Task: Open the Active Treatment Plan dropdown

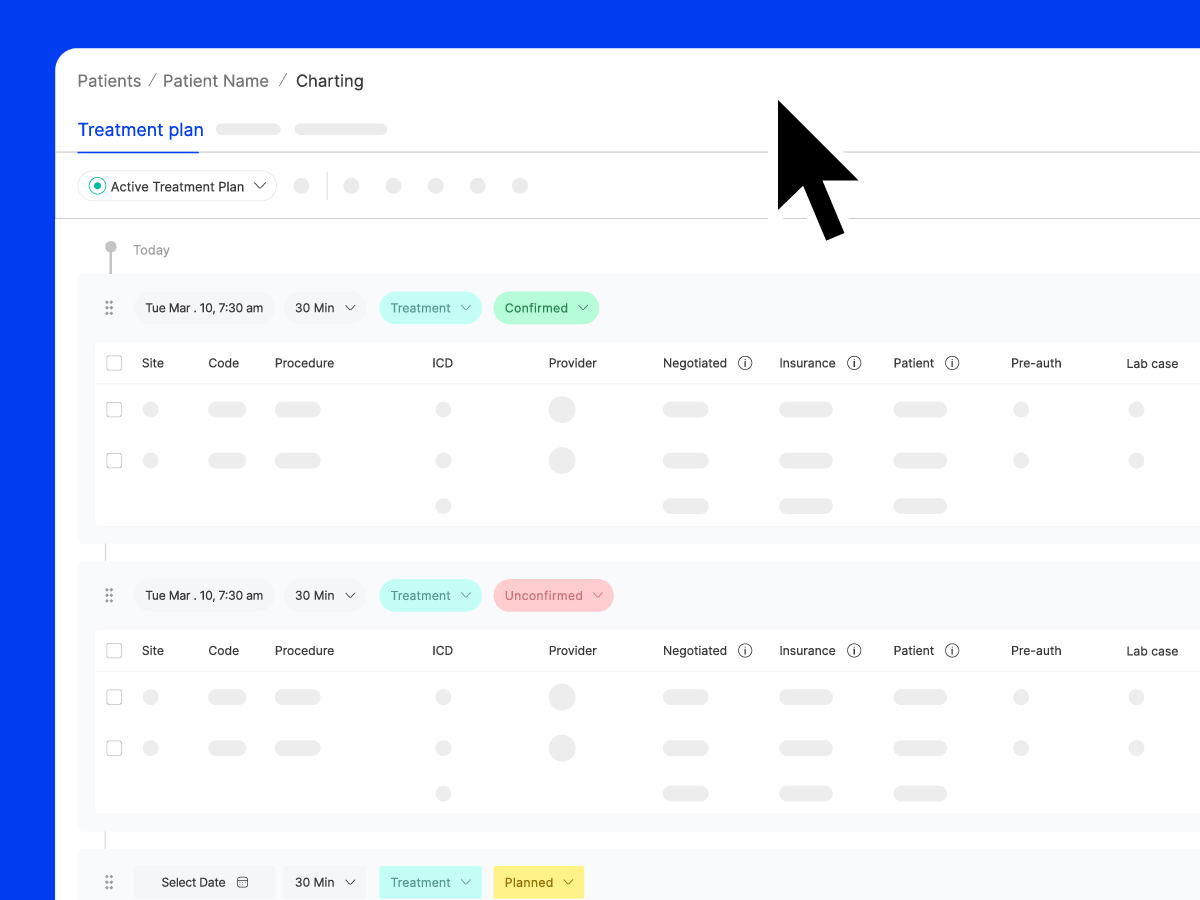Action: pyautogui.click(x=177, y=186)
